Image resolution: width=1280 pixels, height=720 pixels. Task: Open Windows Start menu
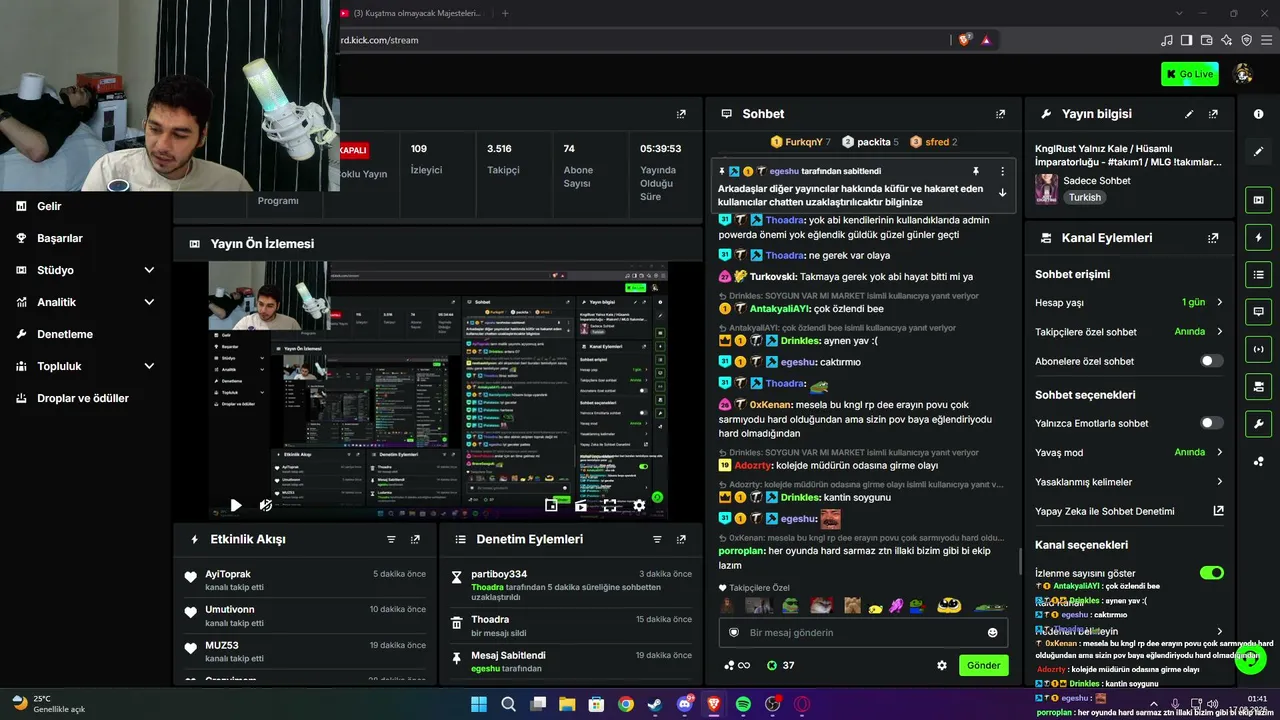pos(478,704)
